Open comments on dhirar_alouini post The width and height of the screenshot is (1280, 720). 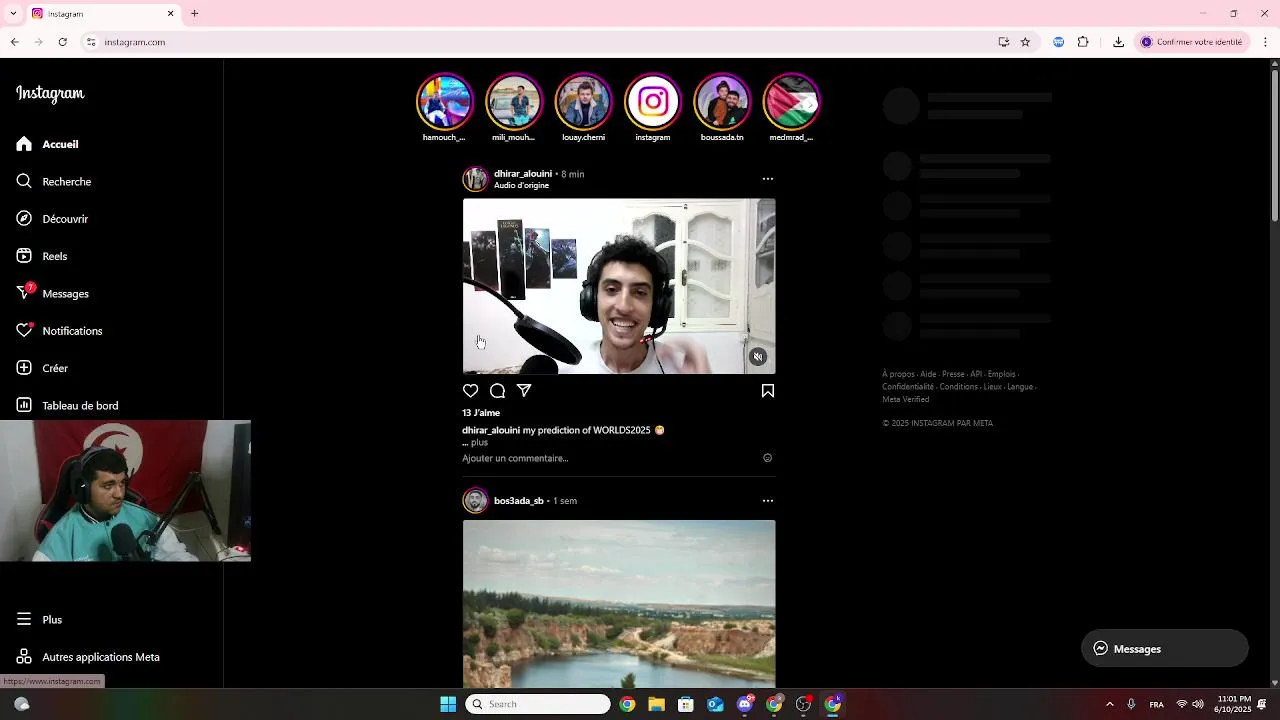coord(497,391)
